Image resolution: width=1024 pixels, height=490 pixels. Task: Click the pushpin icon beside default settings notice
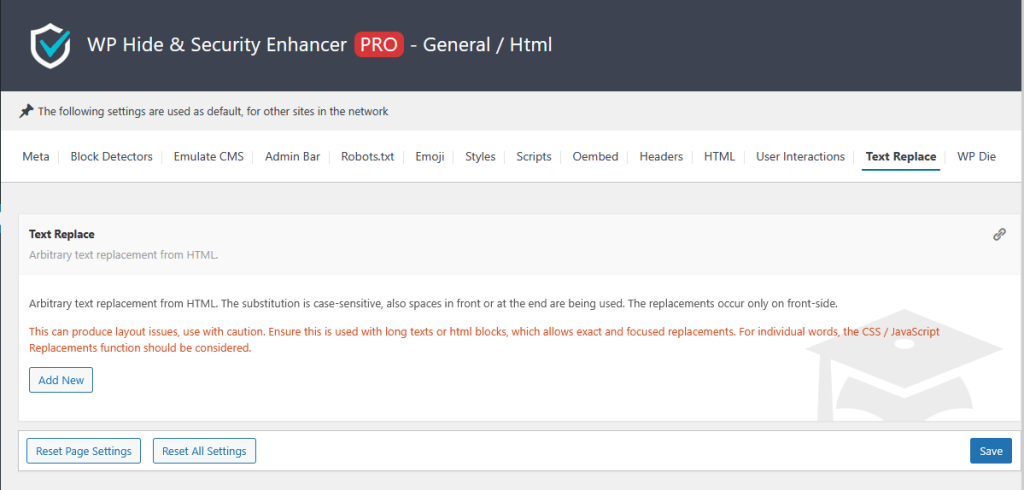coord(25,111)
